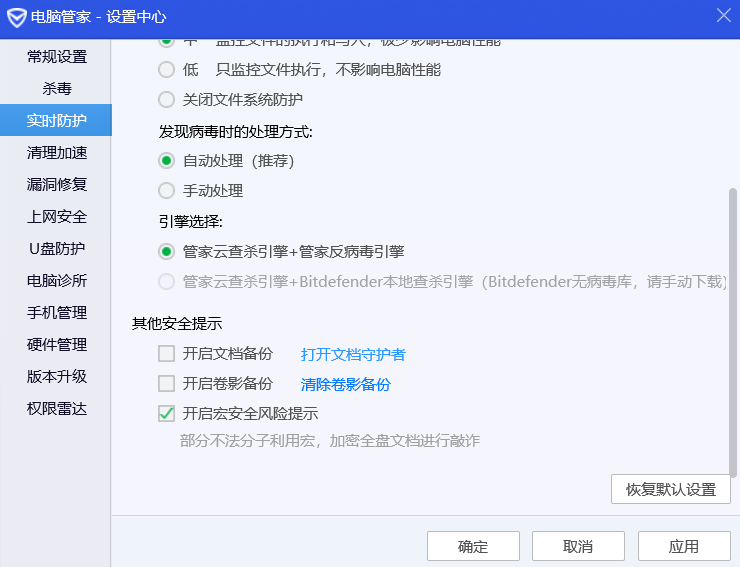Click the 电脑管家 shield logo icon
Image resolution: width=740 pixels, height=567 pixels.
pos(17,17)
